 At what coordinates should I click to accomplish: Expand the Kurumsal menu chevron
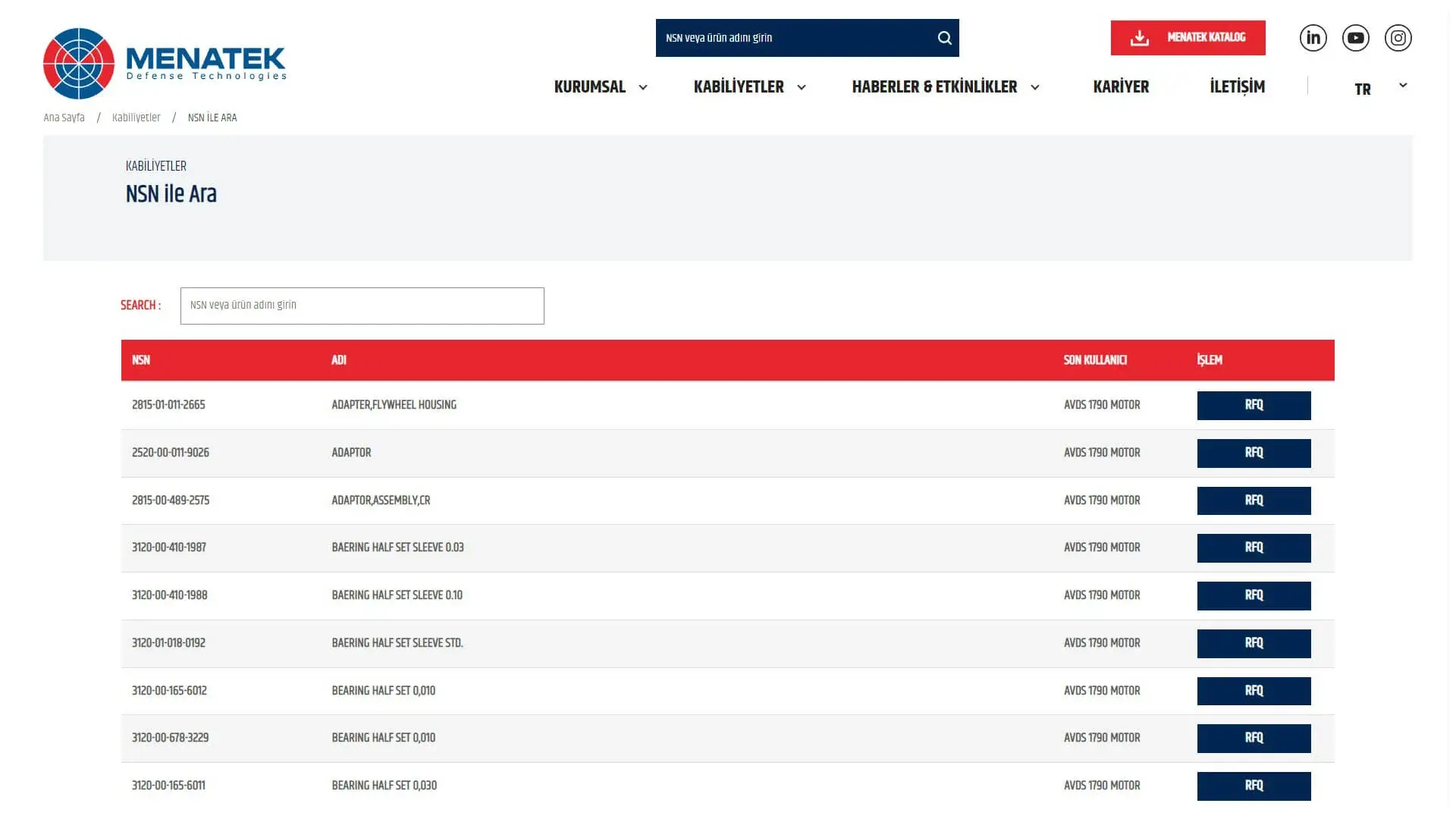(643, 87)
